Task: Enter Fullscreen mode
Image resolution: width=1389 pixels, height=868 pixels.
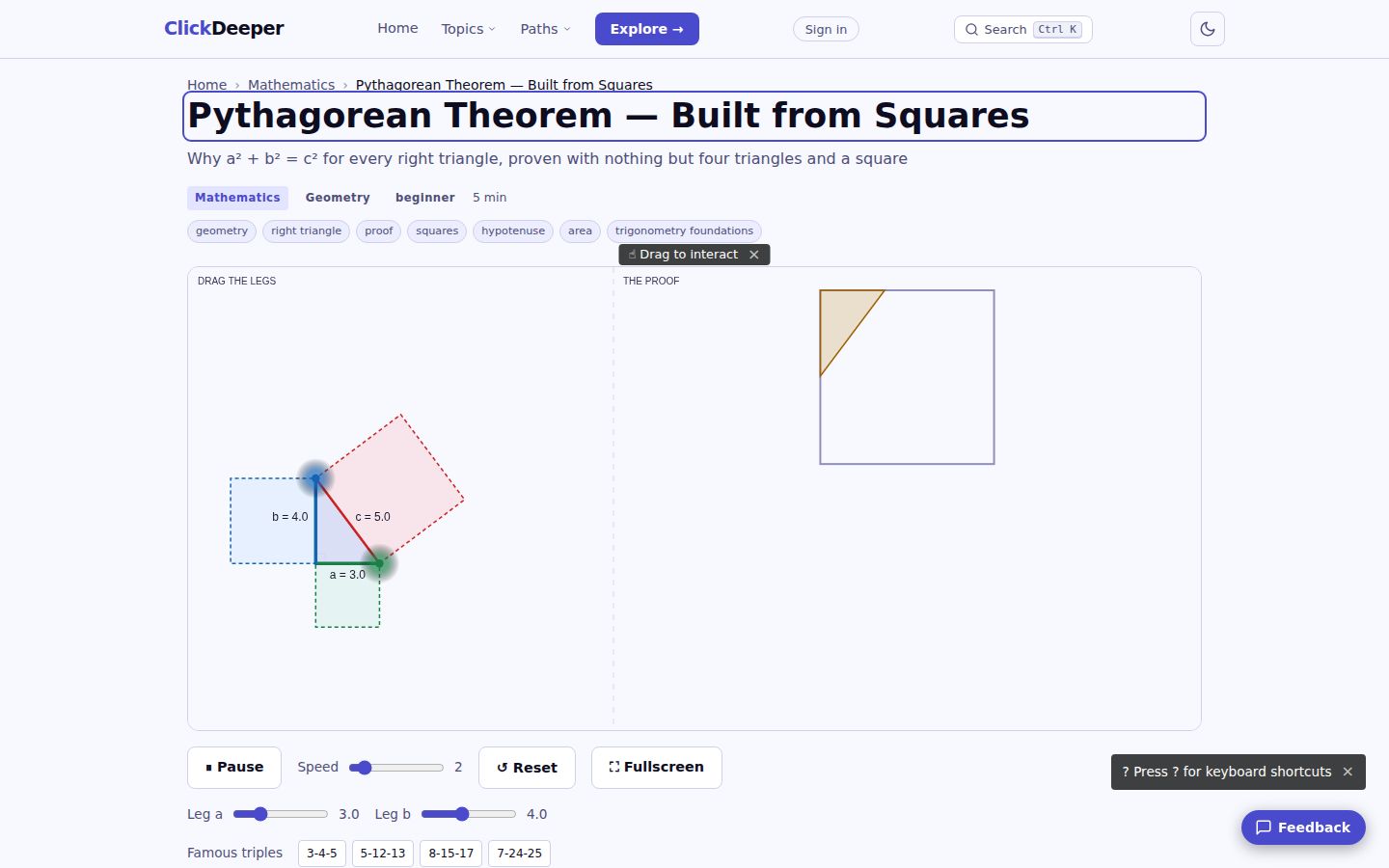Action: click(x=657, y=768)
